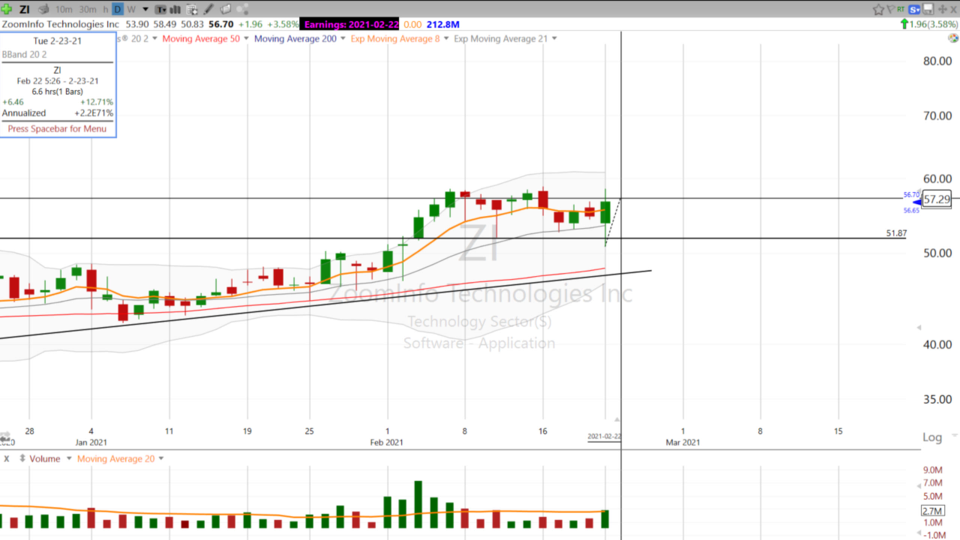Viewport: 960px width, 540px height.
Task: Click the volume pane resize arrows icon
Action: coord(22,459)
